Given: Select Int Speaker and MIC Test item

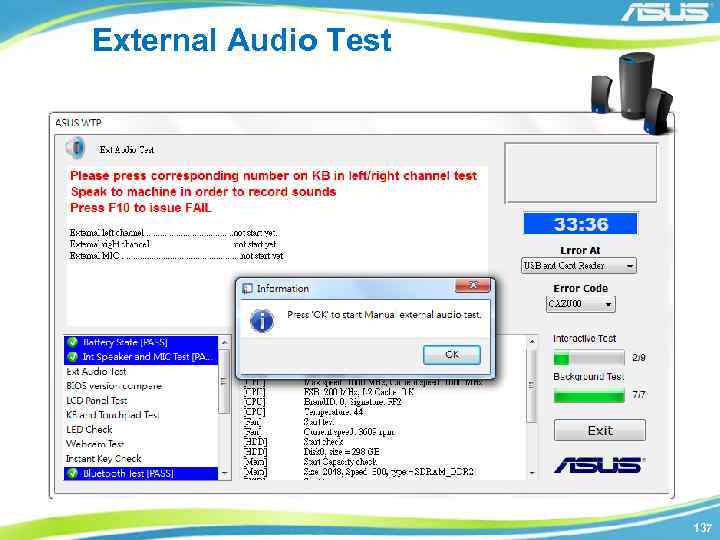Looking at the screenshot, I should click(x=141, y=357).
